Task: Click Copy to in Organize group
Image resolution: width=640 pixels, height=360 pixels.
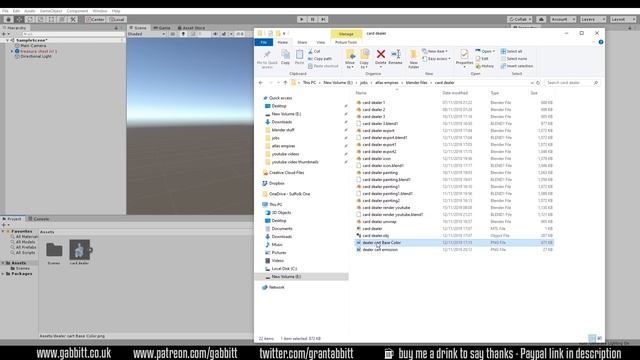Action: coord(364,59)
